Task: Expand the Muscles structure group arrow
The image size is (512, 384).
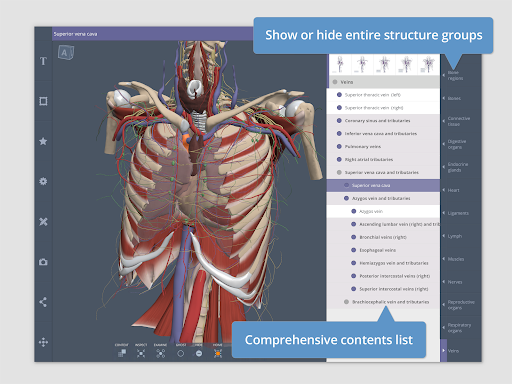Action: pos(444,259)
